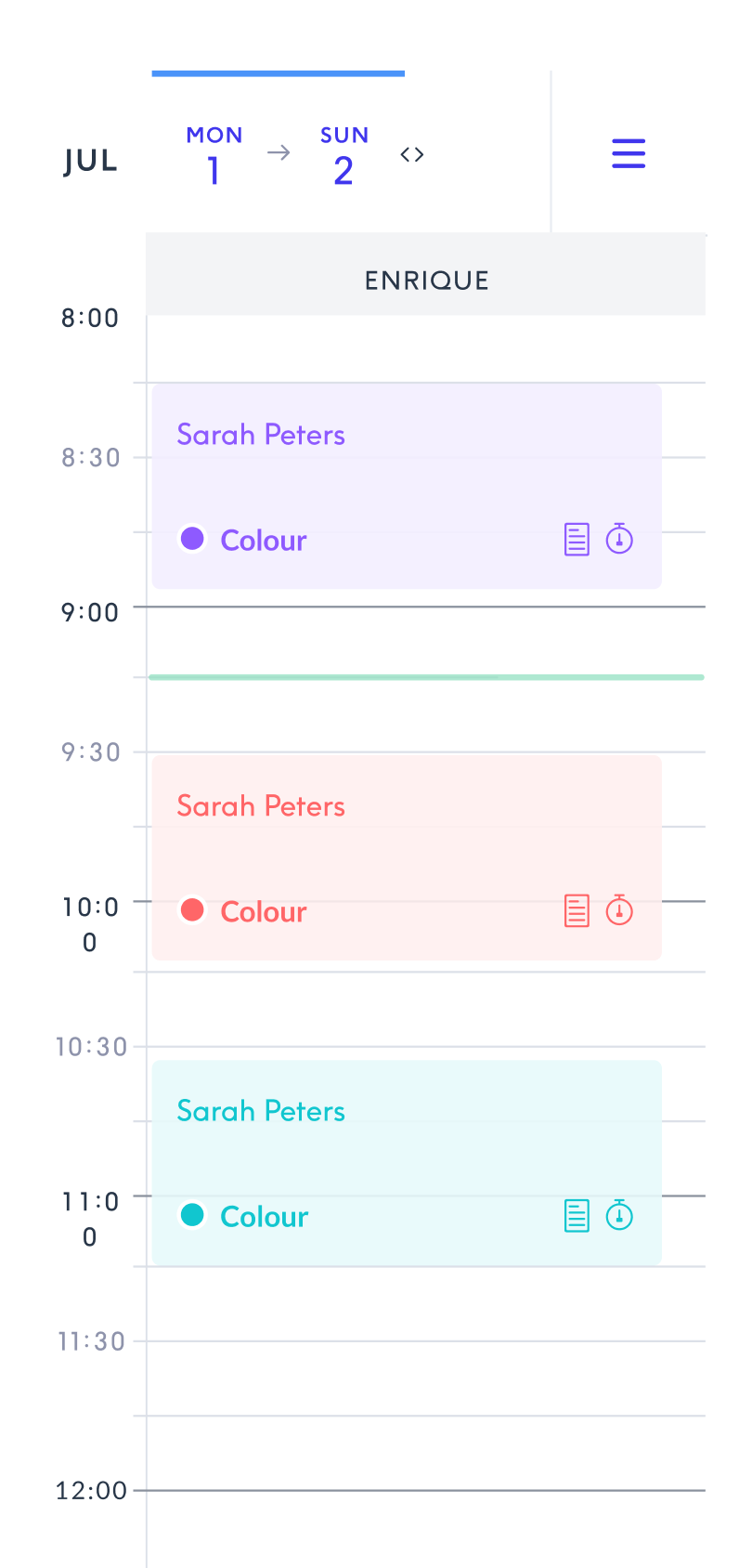Click the red Colour service dot

192,910
